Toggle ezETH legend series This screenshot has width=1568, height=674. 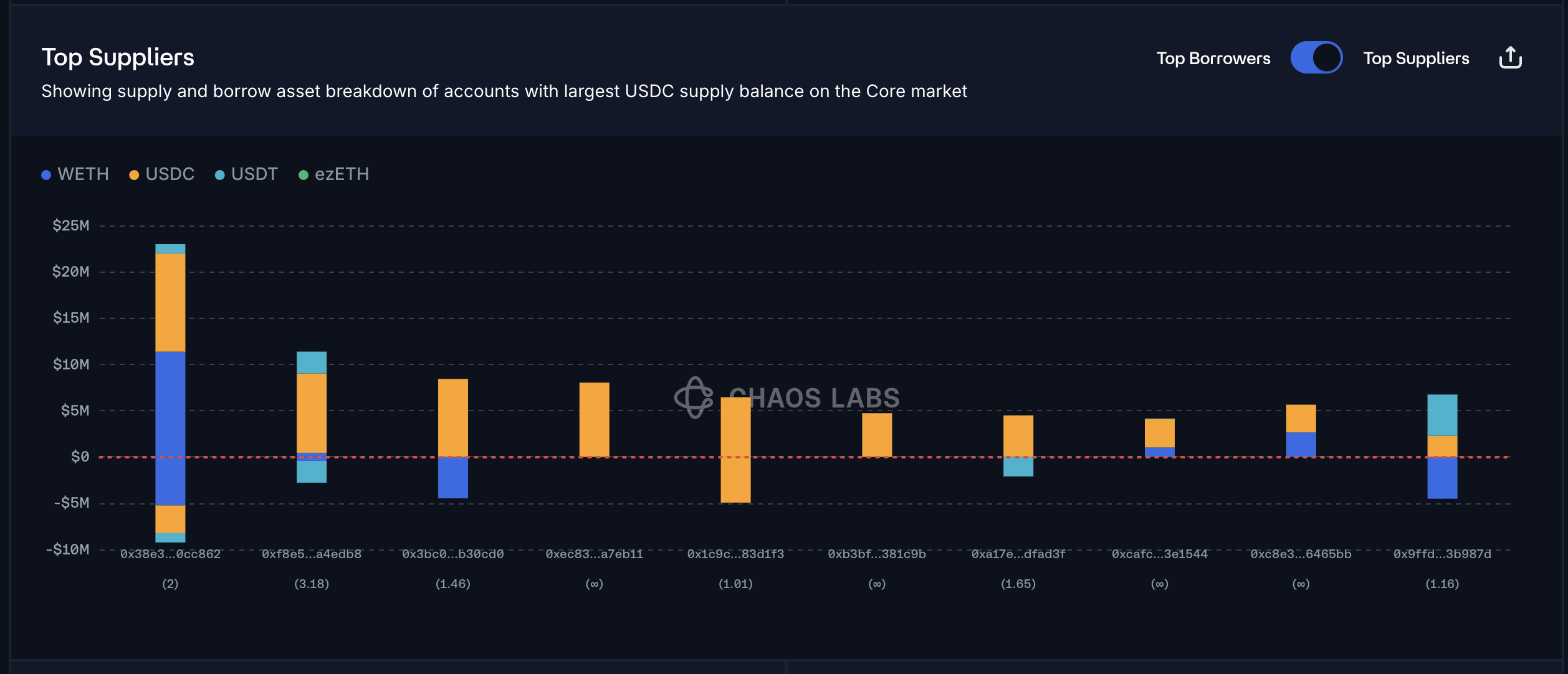click(341, 174)
